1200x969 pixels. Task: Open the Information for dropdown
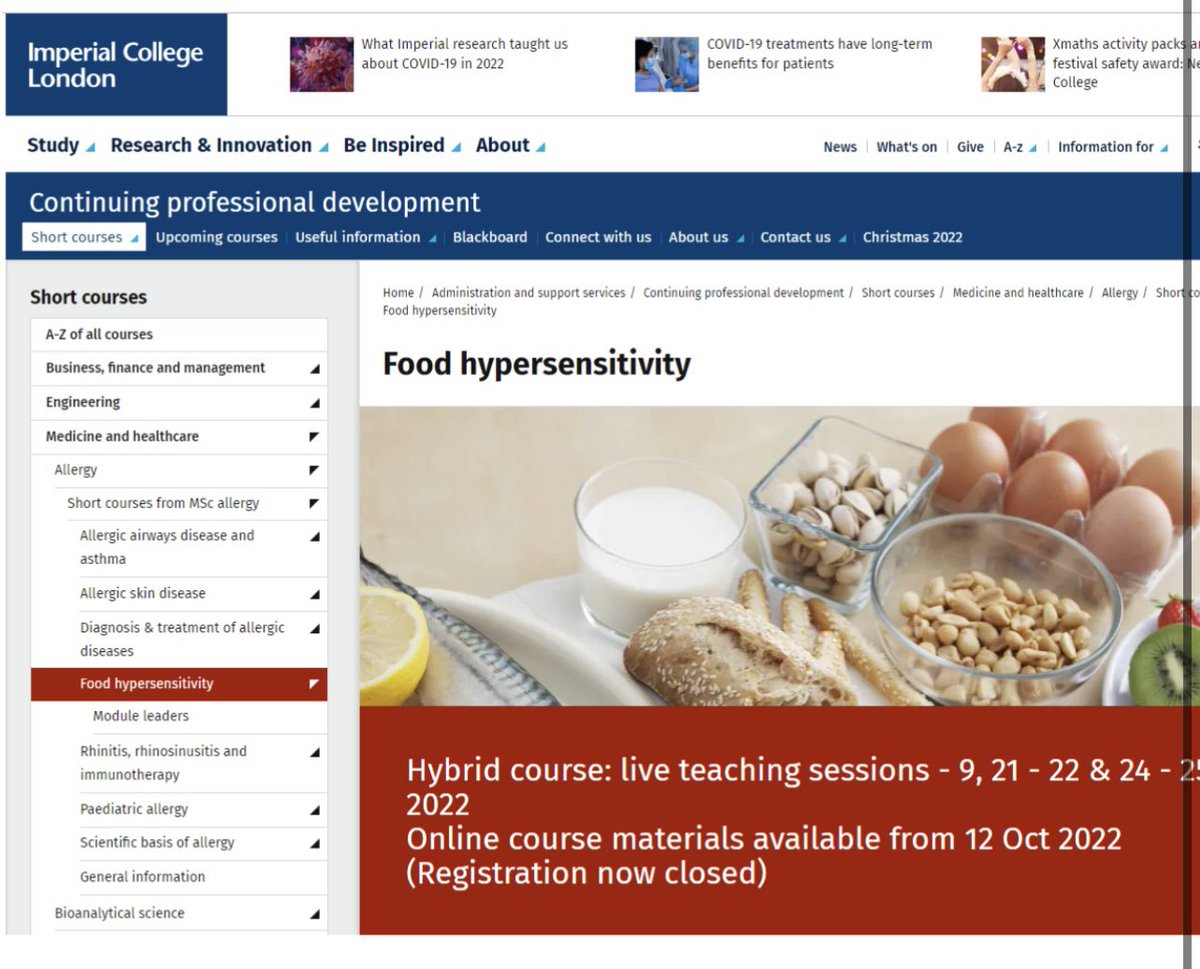(1112, 147)
